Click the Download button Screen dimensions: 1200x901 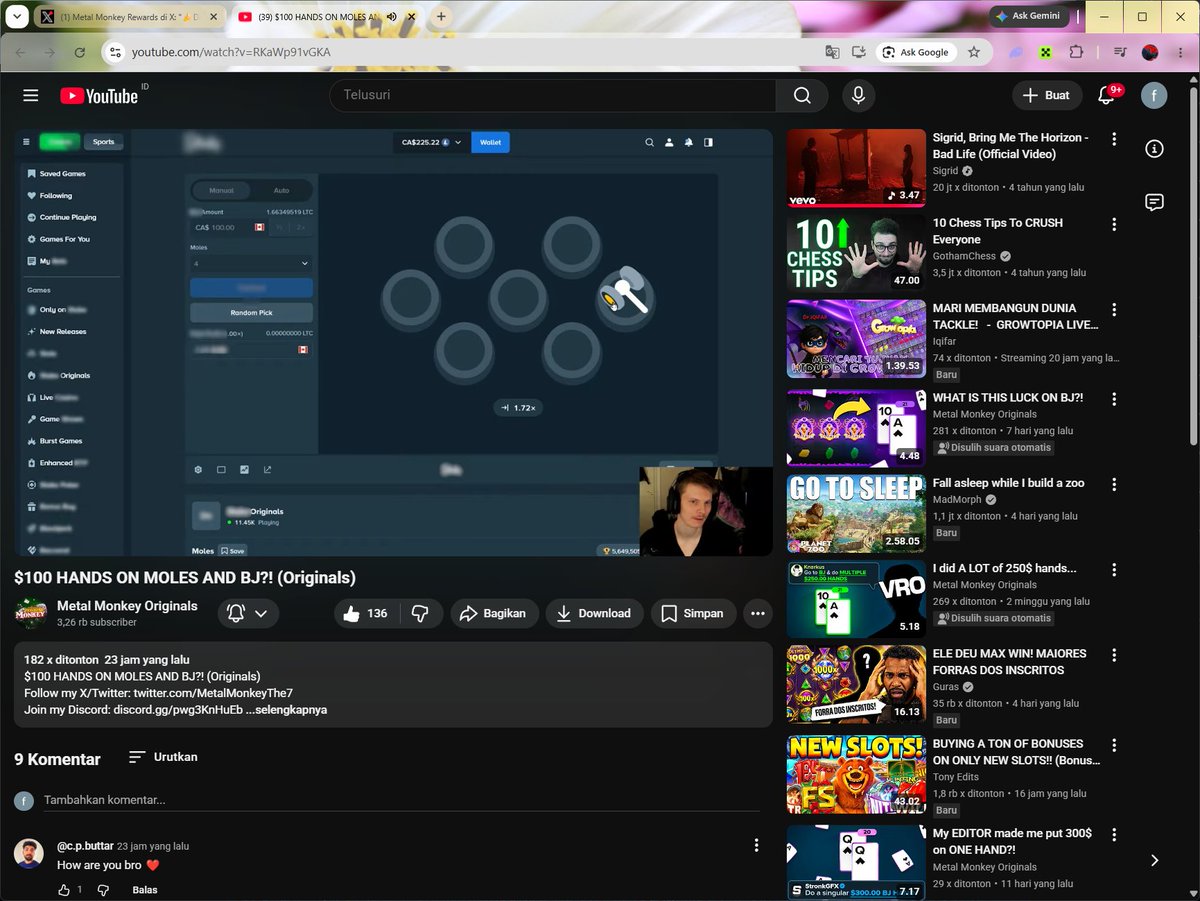click(594, 613)
